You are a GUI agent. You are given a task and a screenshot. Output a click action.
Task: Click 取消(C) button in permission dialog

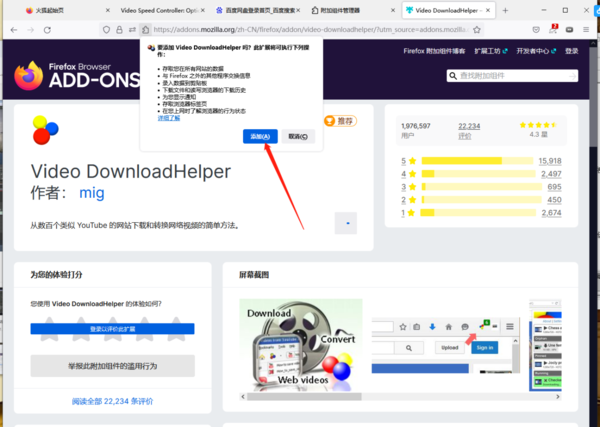click(x=298, y=136)
